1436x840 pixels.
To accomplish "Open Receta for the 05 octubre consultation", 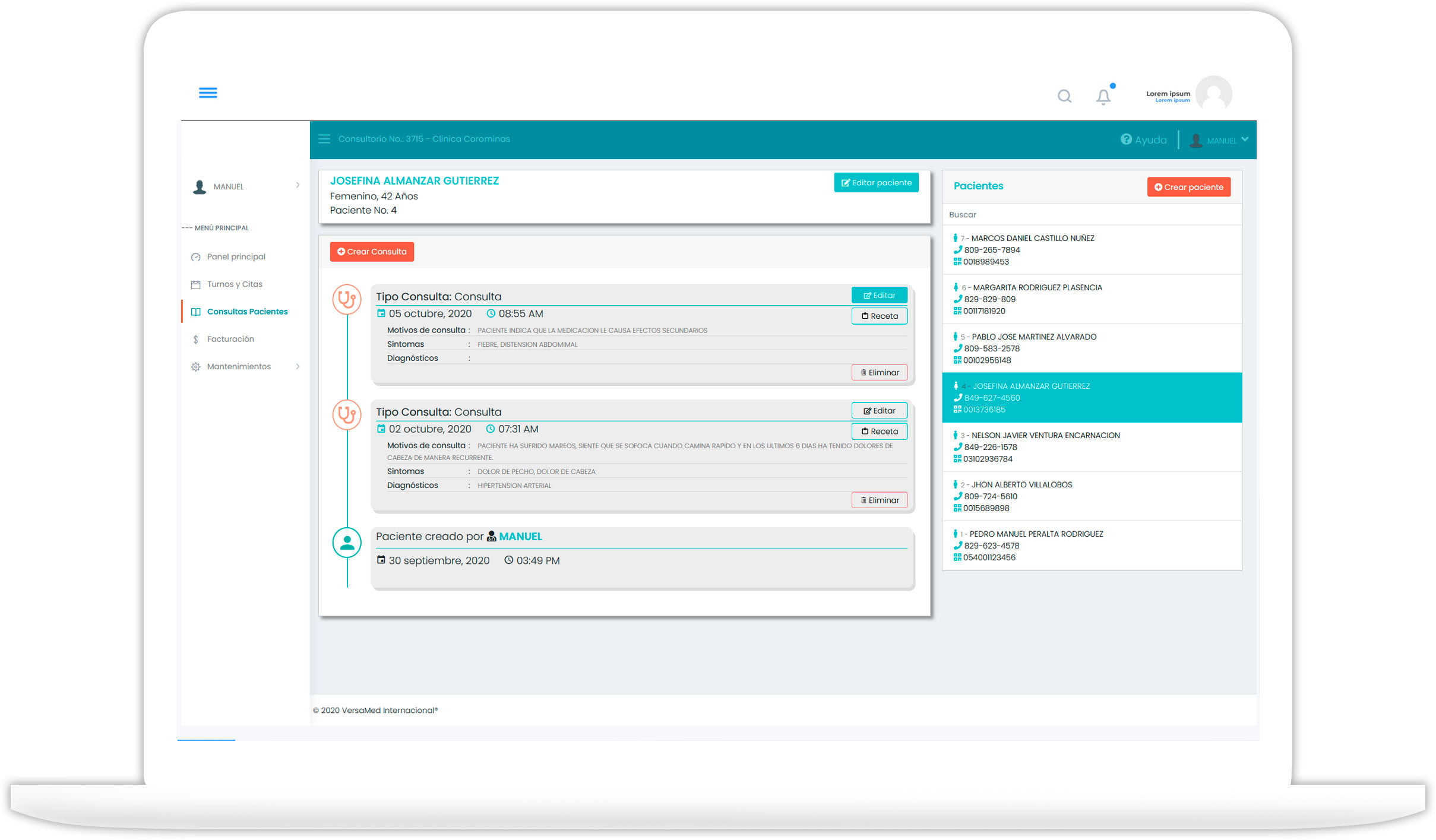I will (879, 316).
